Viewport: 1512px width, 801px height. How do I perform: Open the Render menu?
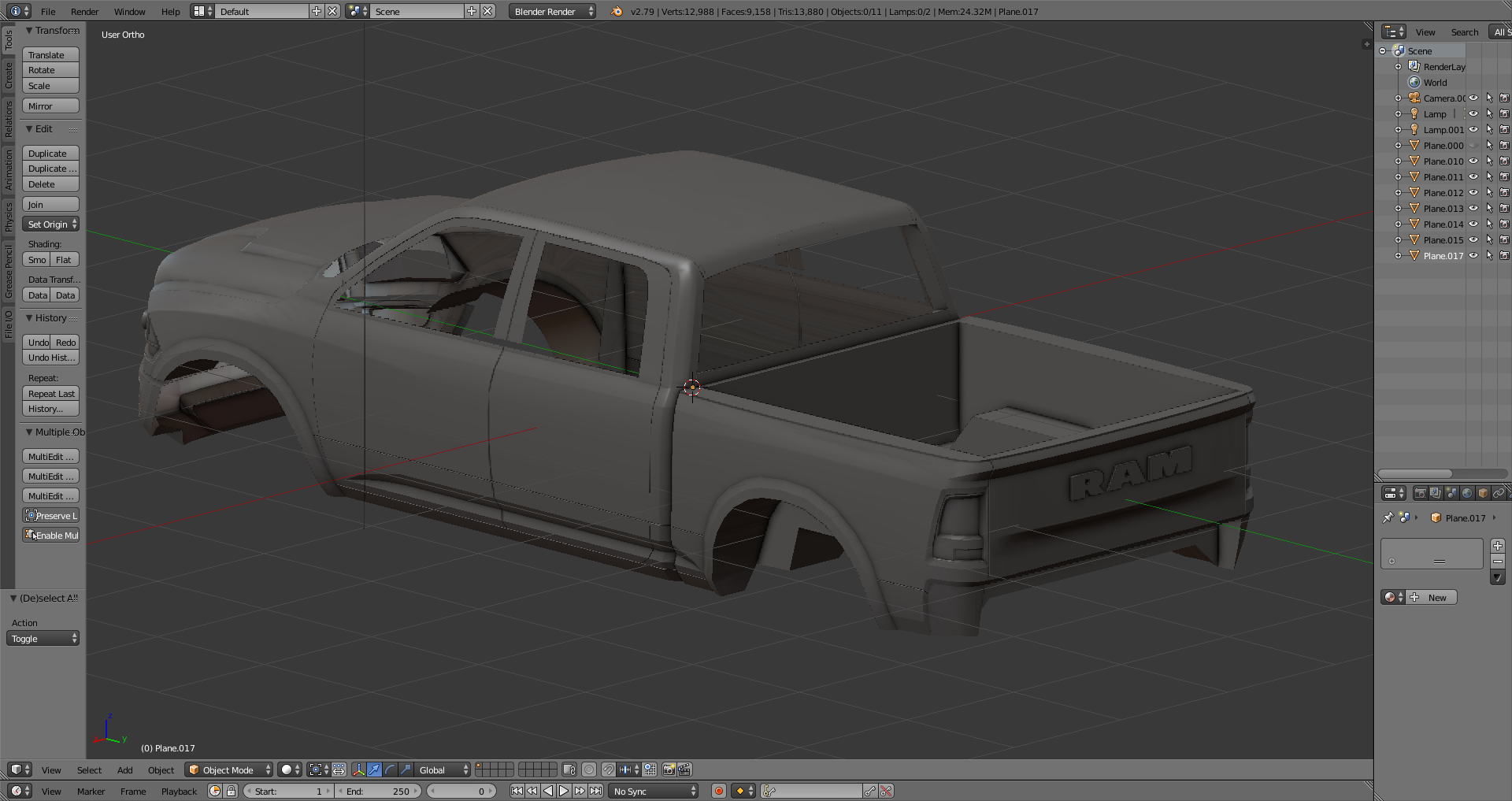click(84, 11)
